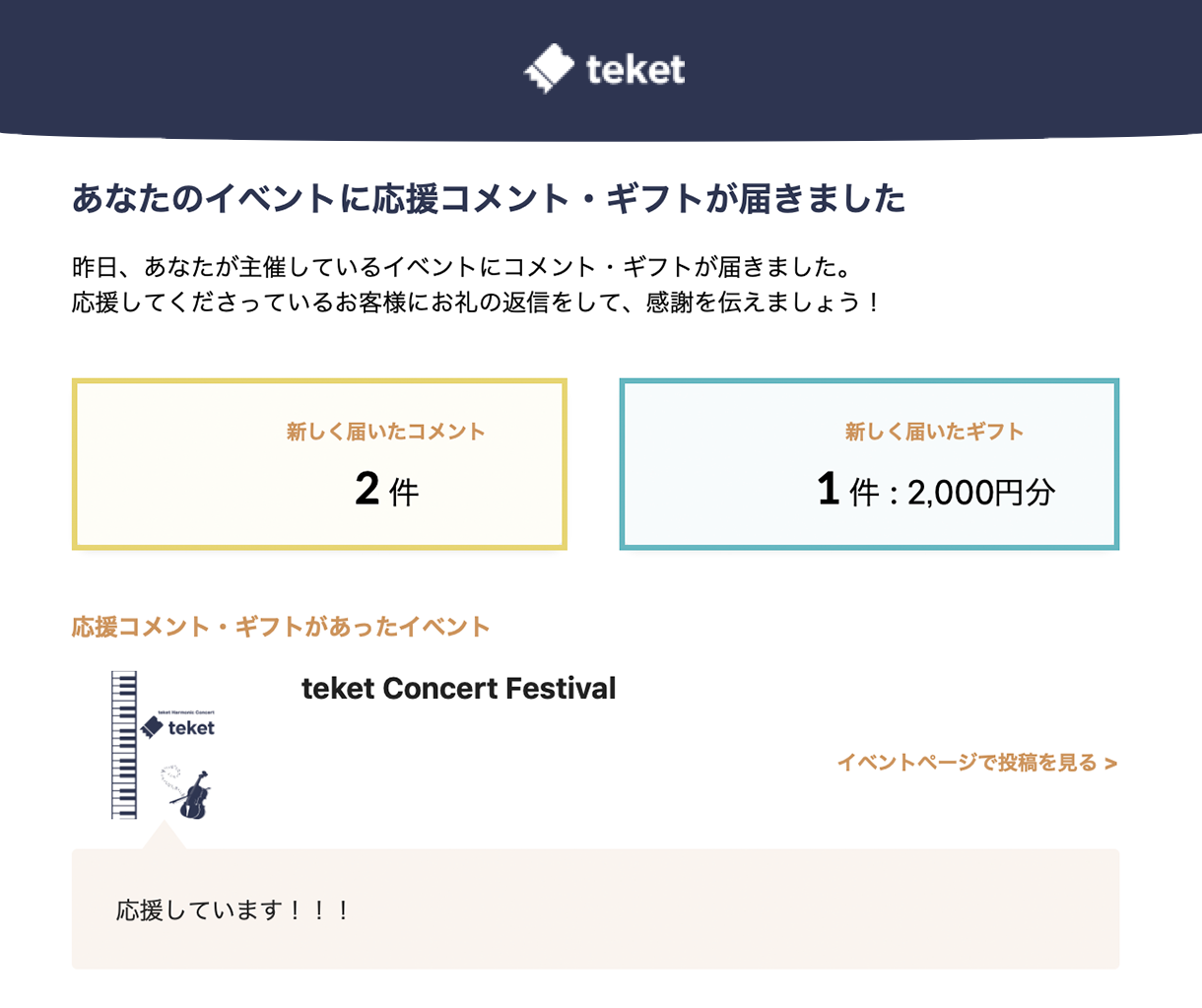This screenshot has height=1008, width=1202.
Task: Select the 新しく届いたギフト label
Action: (934, 432)
